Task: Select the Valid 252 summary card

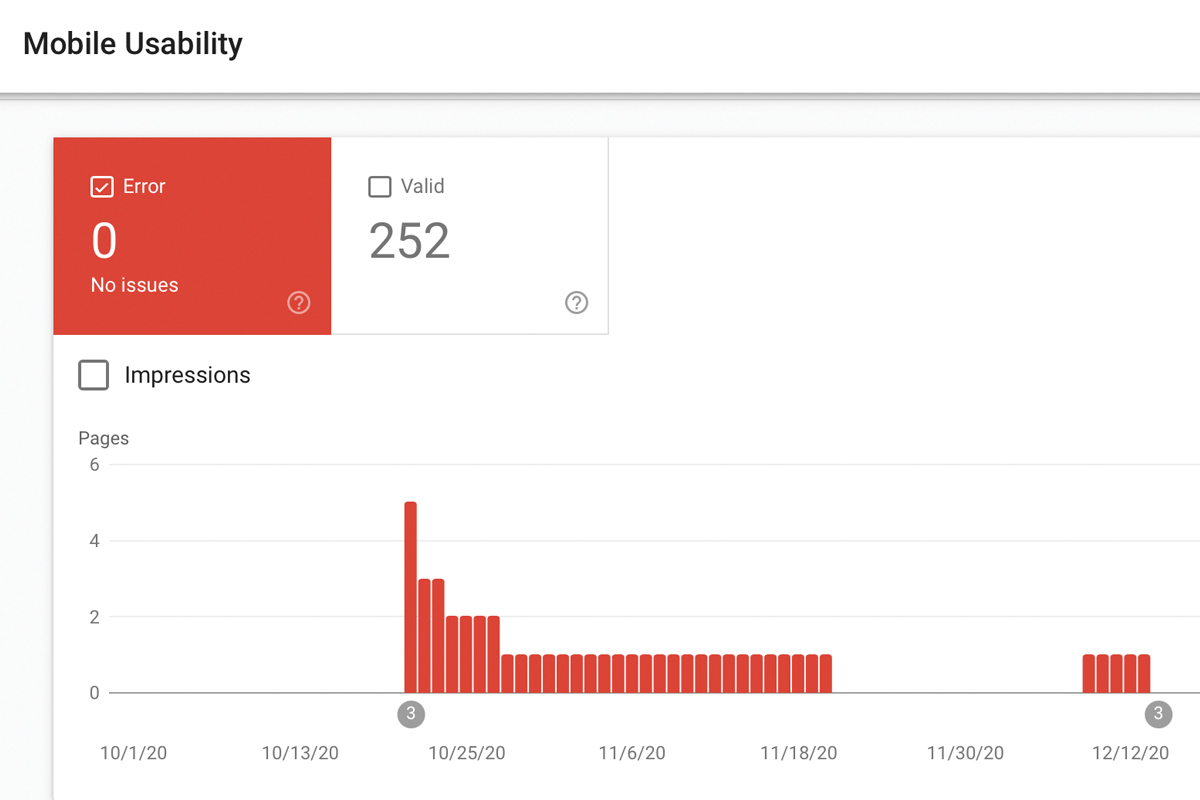Action: 469,236
